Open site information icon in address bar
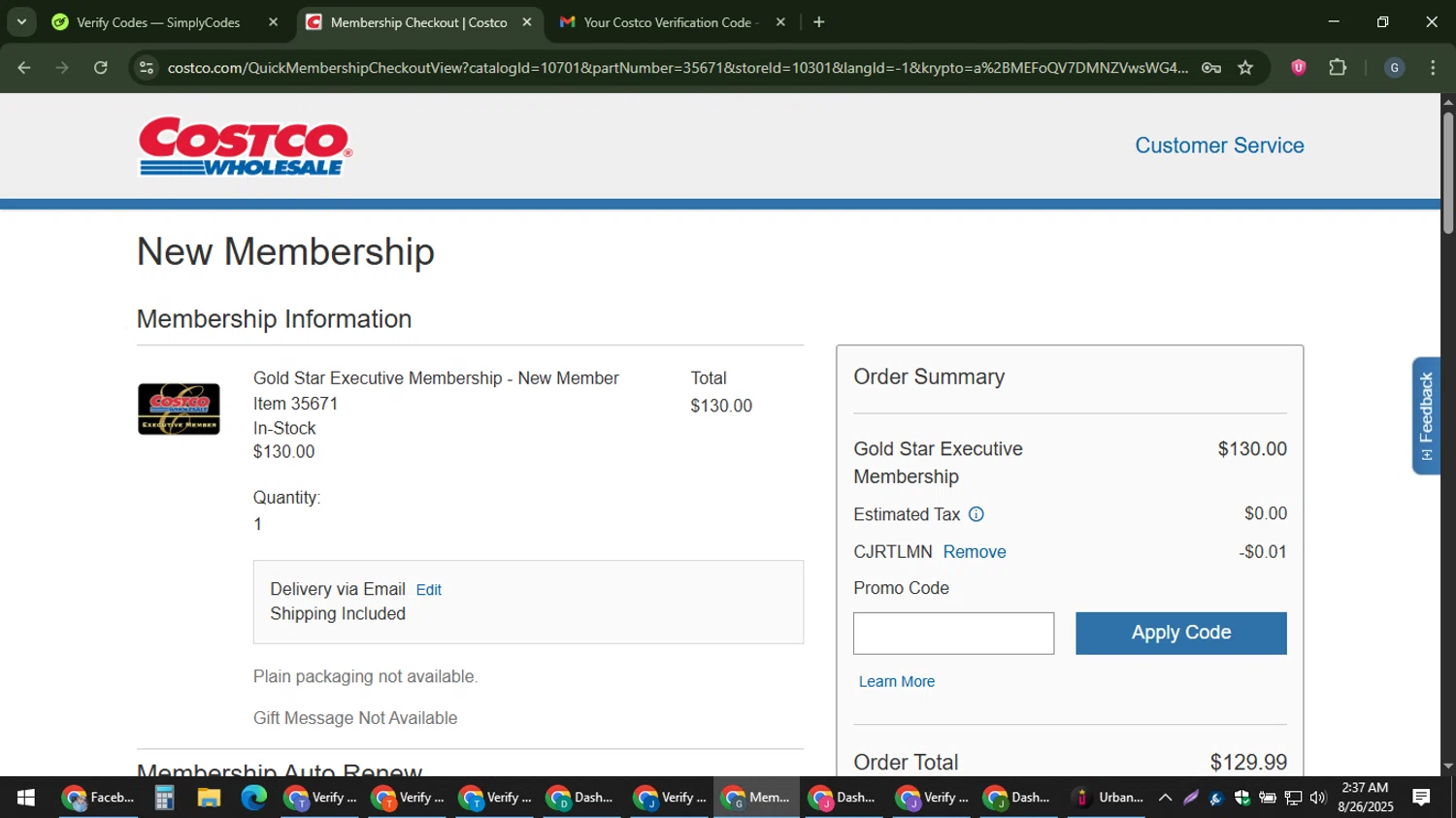Viewport: 1456px width, 818px height. click(147, 68)
